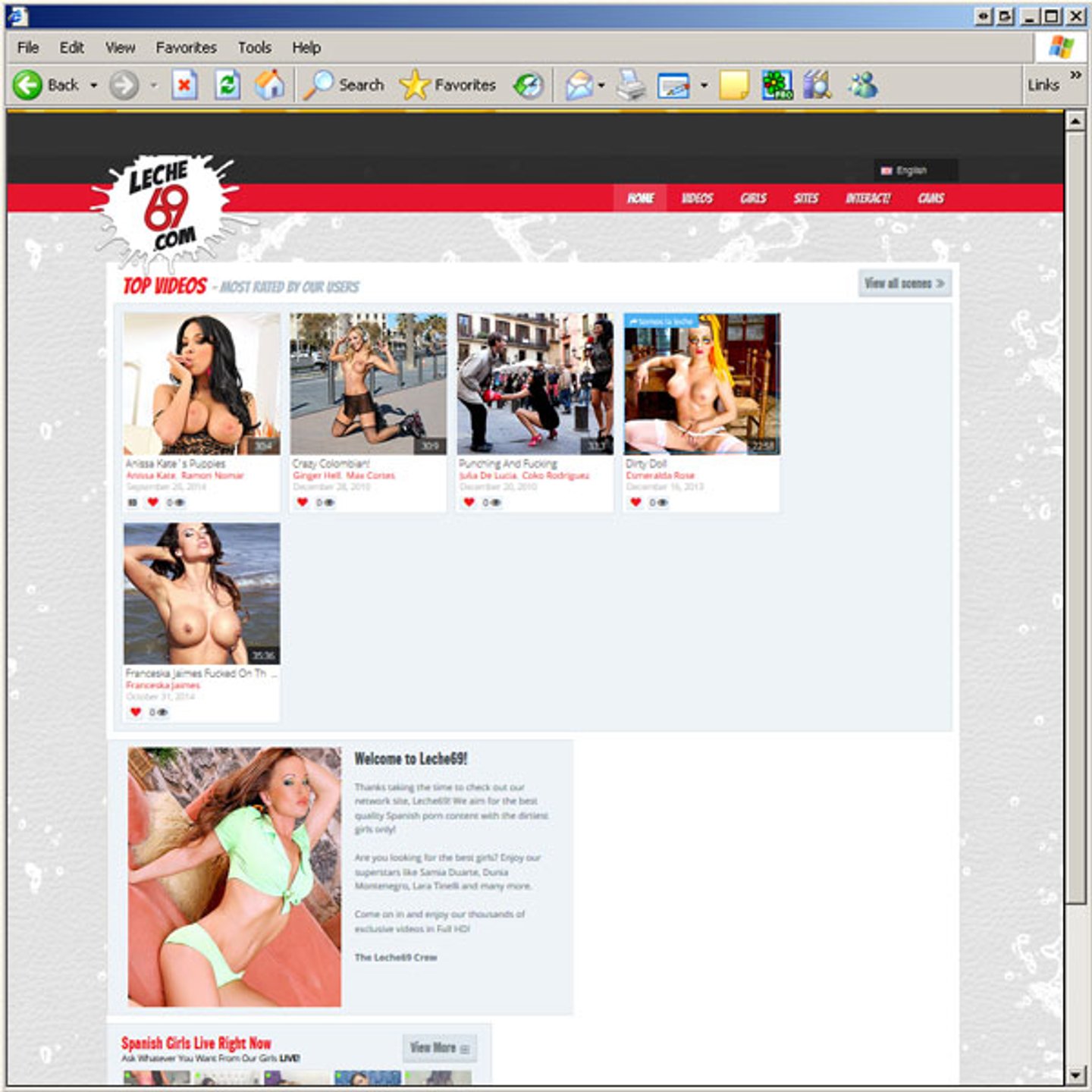
Task: Open the English language selector
Action: (x=915, y=171)
